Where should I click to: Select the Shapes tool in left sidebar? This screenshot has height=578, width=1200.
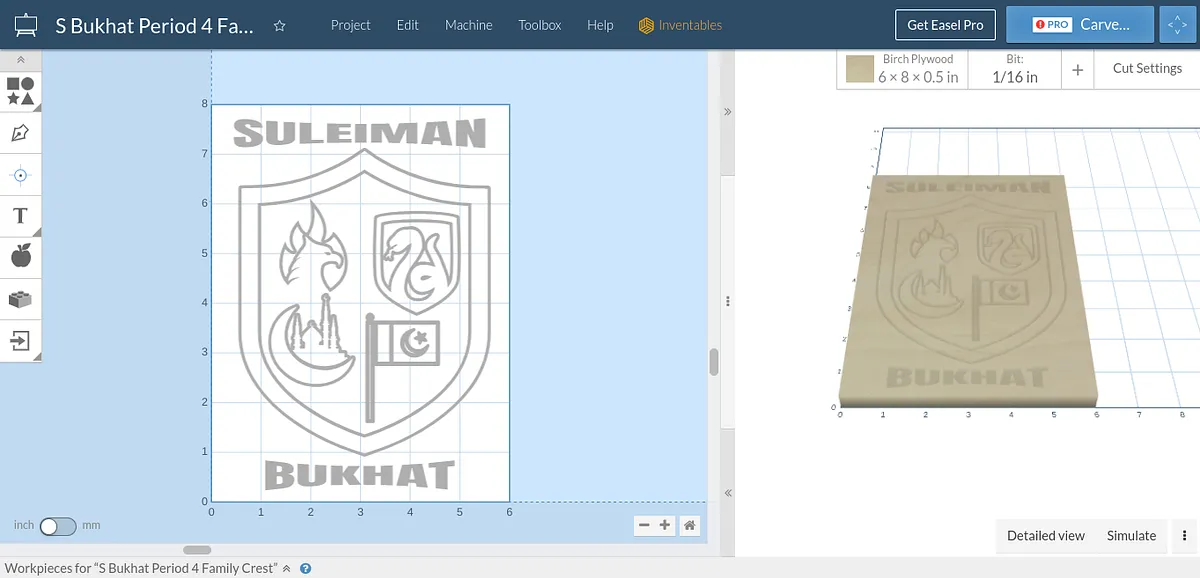pos(21,92)
